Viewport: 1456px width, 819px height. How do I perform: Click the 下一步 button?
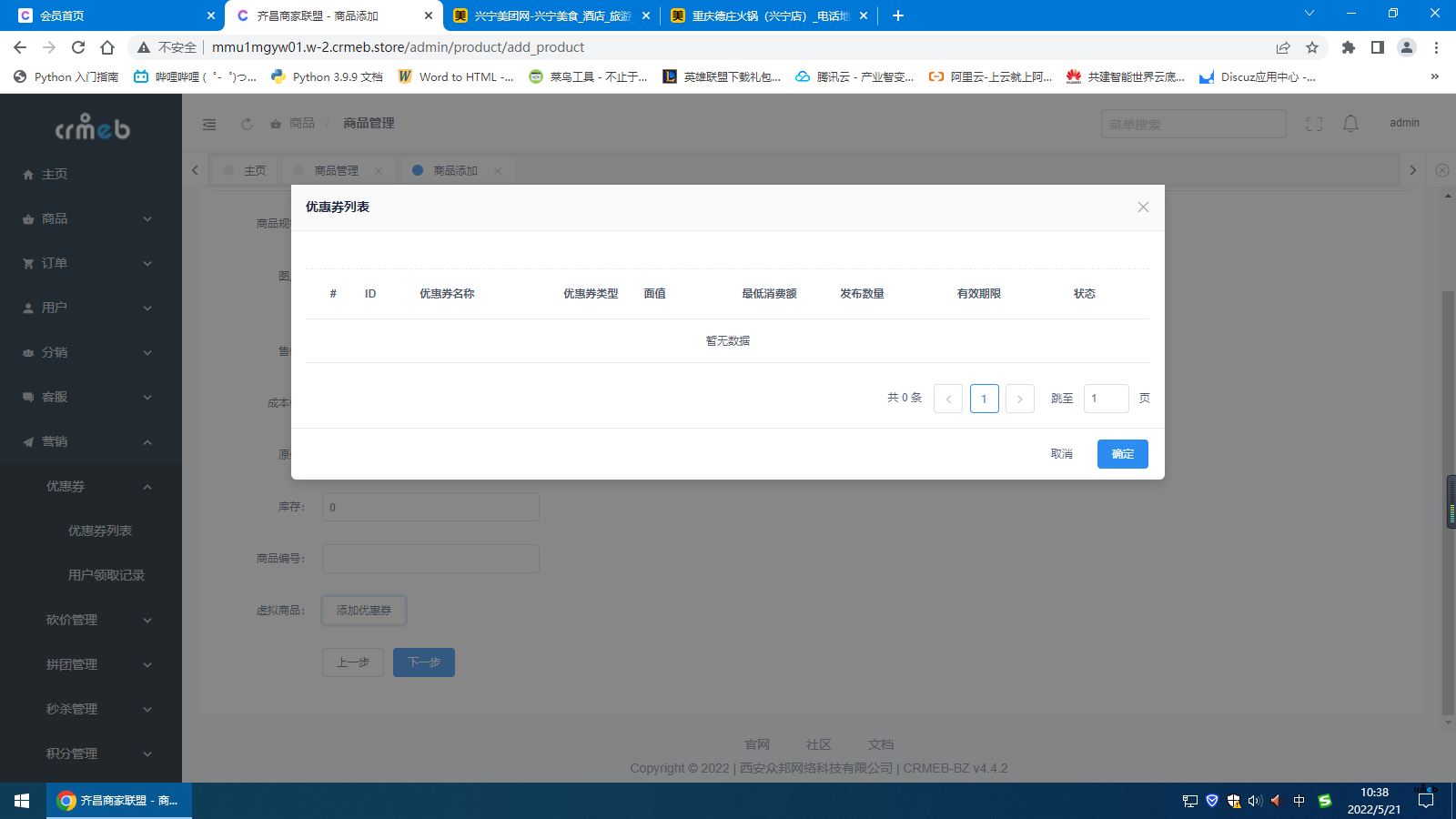pyautogui.click(x=424, y=662)
